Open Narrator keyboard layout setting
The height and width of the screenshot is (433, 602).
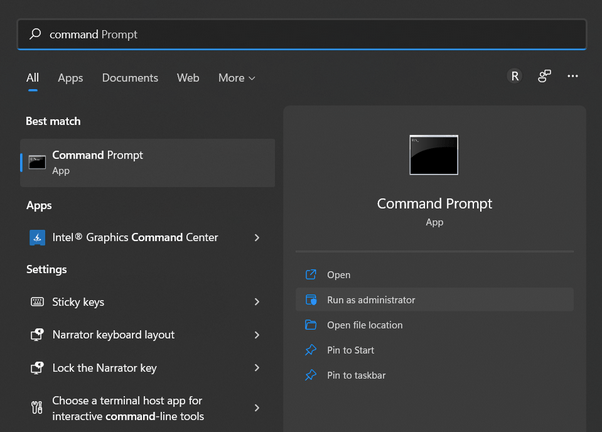[147, 335]
